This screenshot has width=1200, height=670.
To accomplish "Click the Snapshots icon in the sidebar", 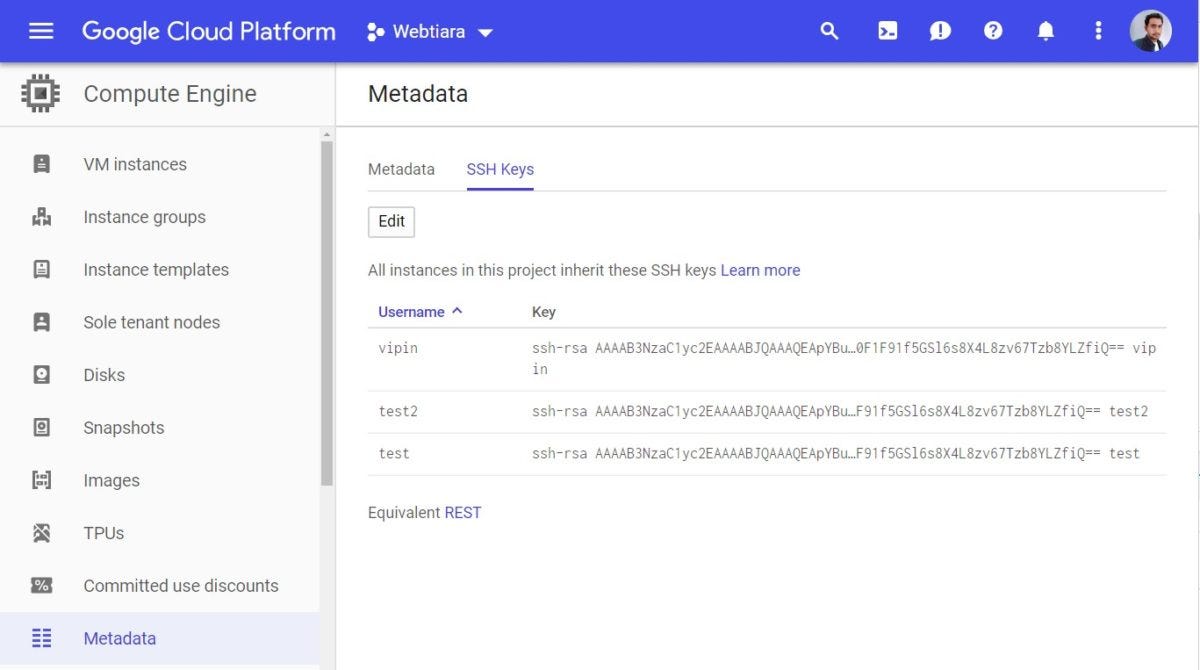I will click(x=40, y=427).
